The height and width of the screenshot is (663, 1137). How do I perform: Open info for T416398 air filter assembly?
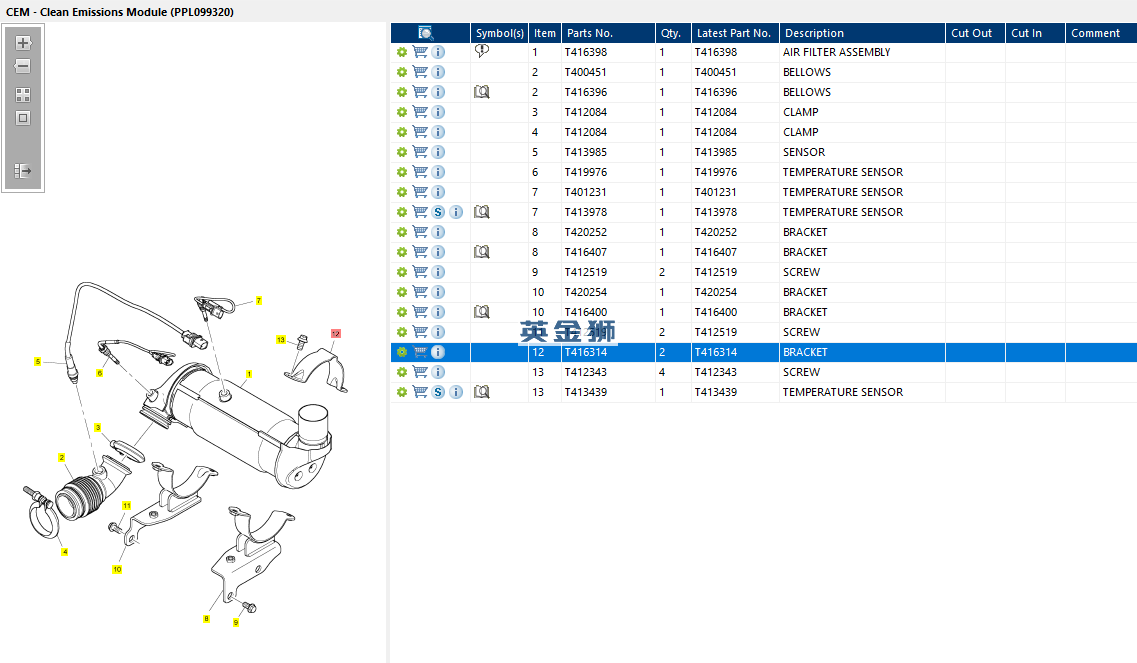(438, 52)
